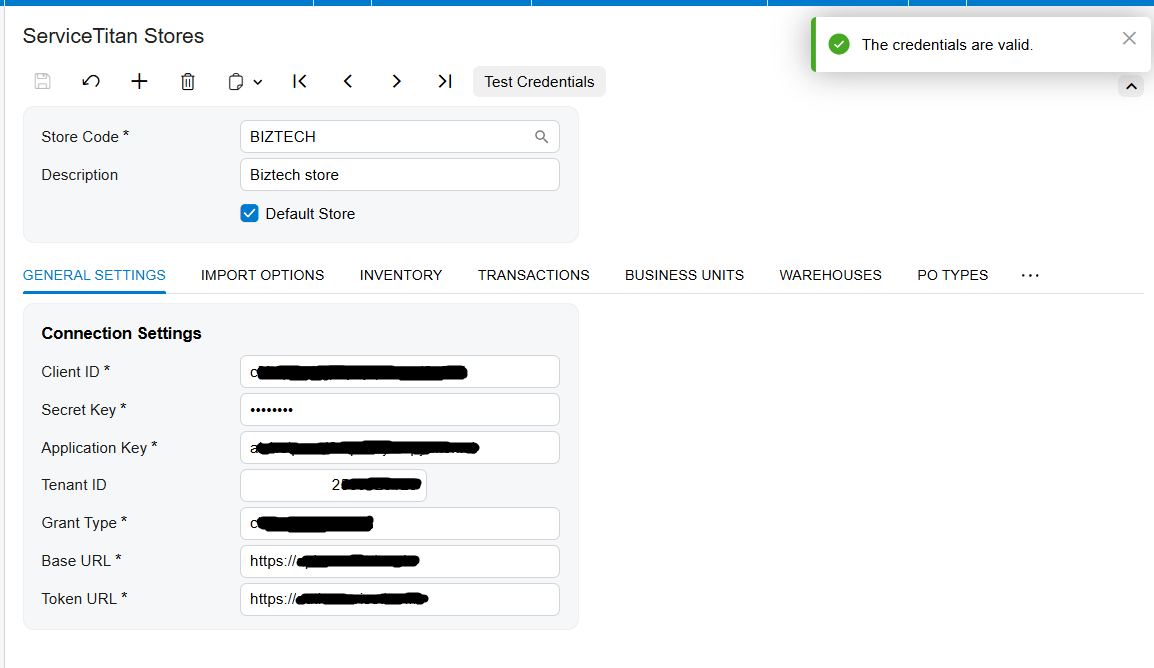Click the Connection Settings heading
The width and height of the screenshot is (1154, 668).
pos(121,333)
